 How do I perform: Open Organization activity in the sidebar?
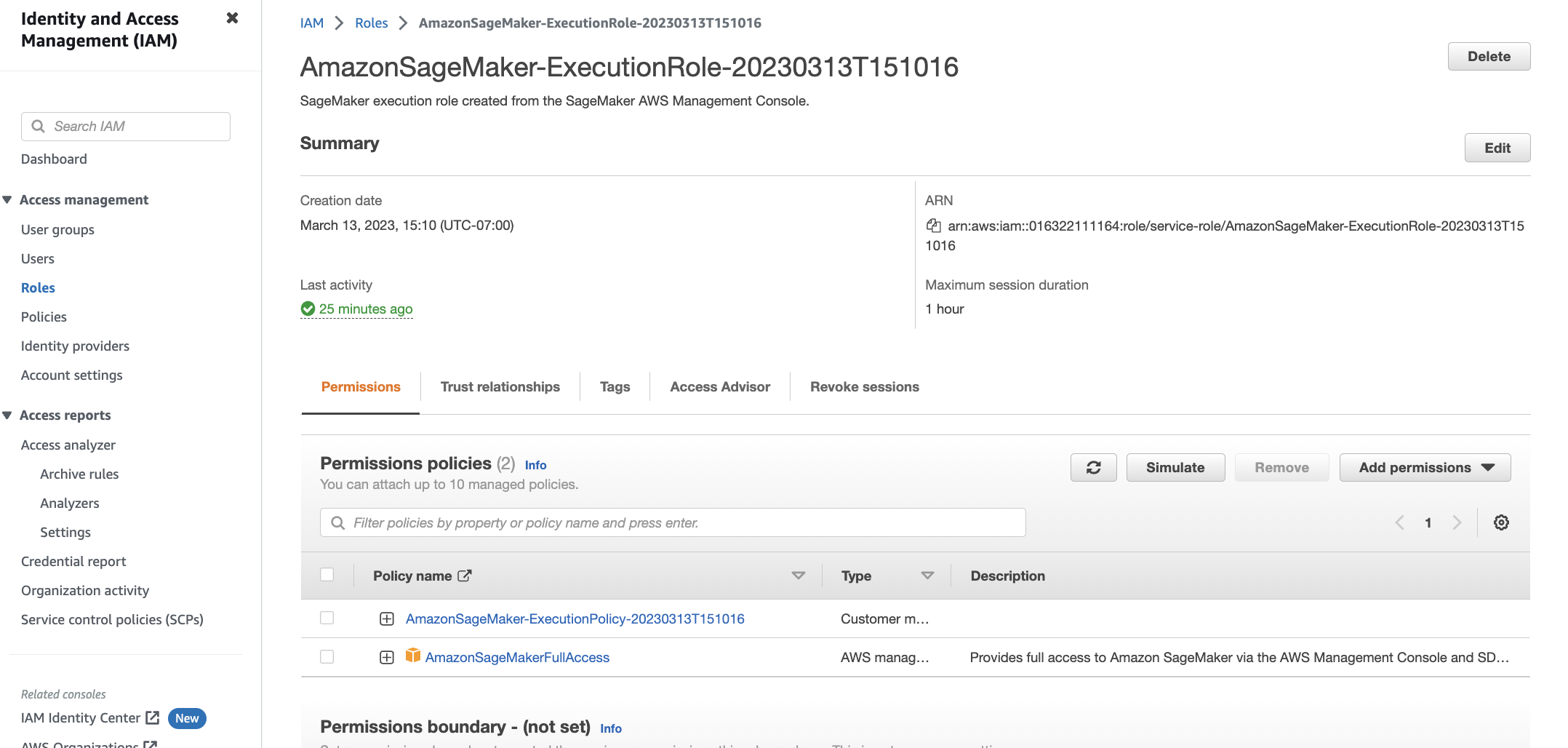pyautogui.click(x=85, y=590)
